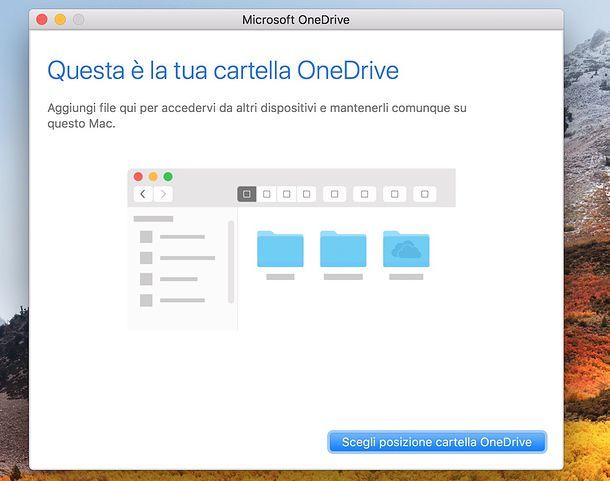Click the OneDrive cloud folder illustration

(406, 249)
